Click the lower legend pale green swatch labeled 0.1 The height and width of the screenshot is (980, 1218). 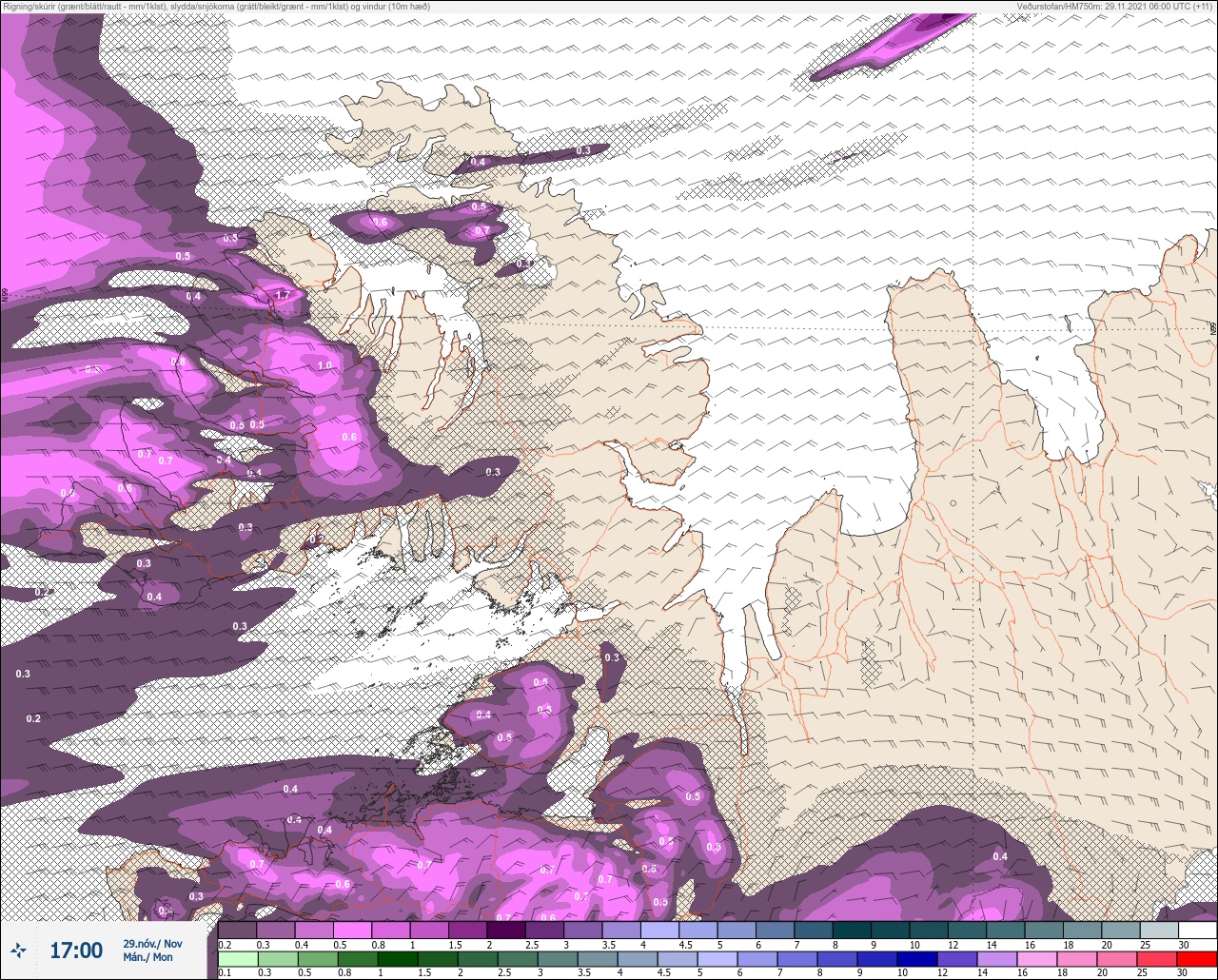(237, 958)
